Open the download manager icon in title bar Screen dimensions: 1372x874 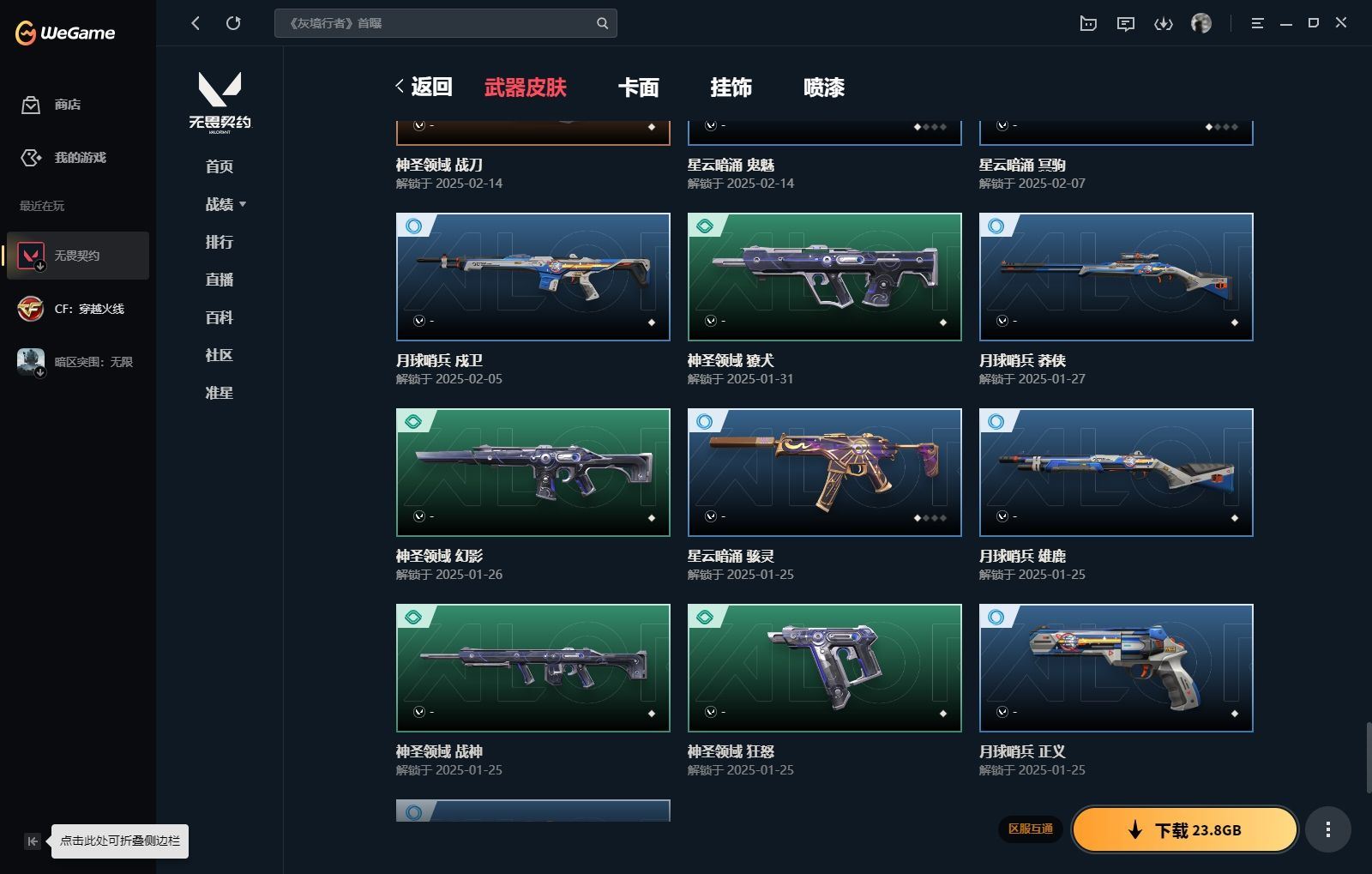click(1163, 23)
